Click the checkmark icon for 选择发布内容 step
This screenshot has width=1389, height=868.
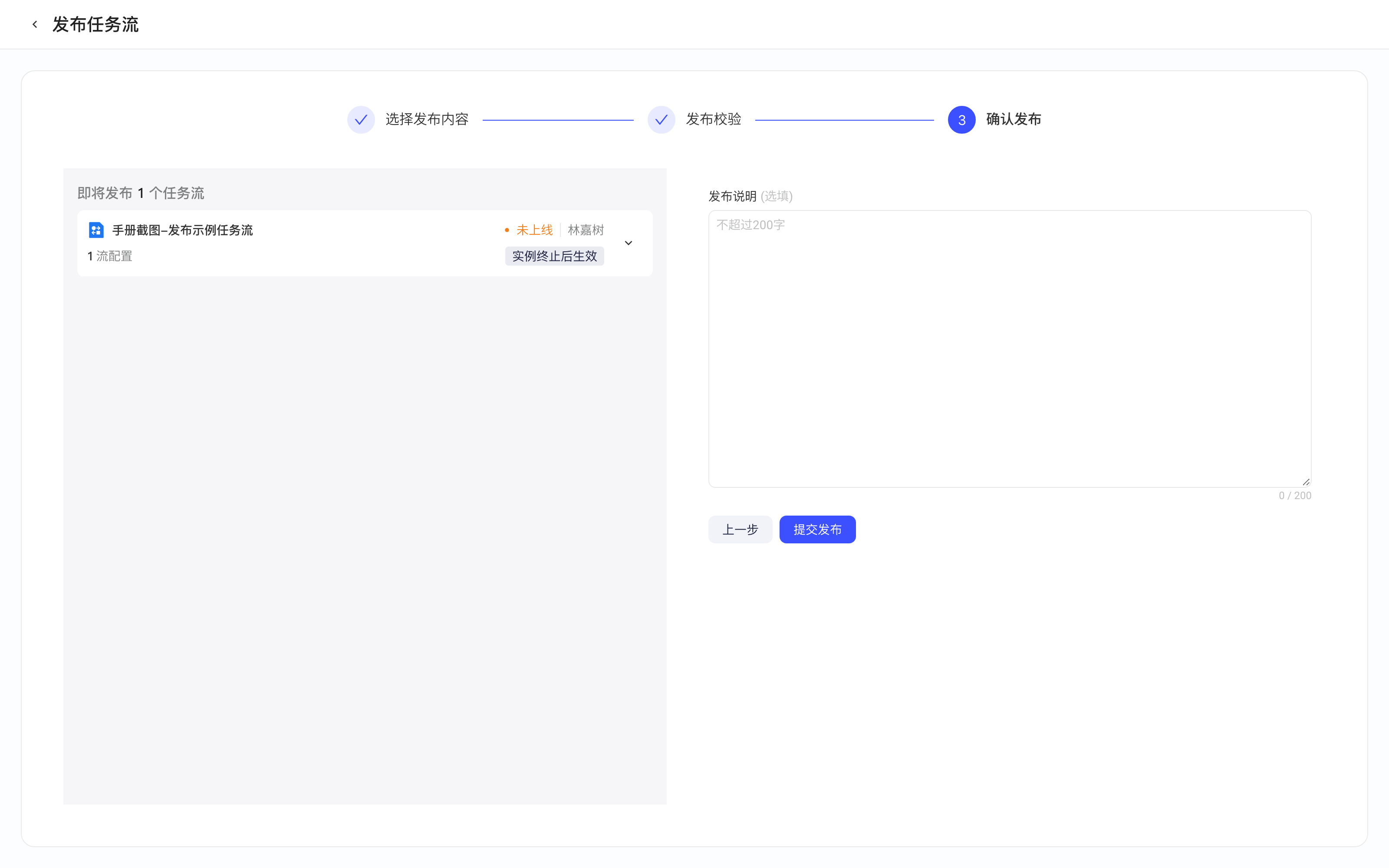click(x=361, y=119)
